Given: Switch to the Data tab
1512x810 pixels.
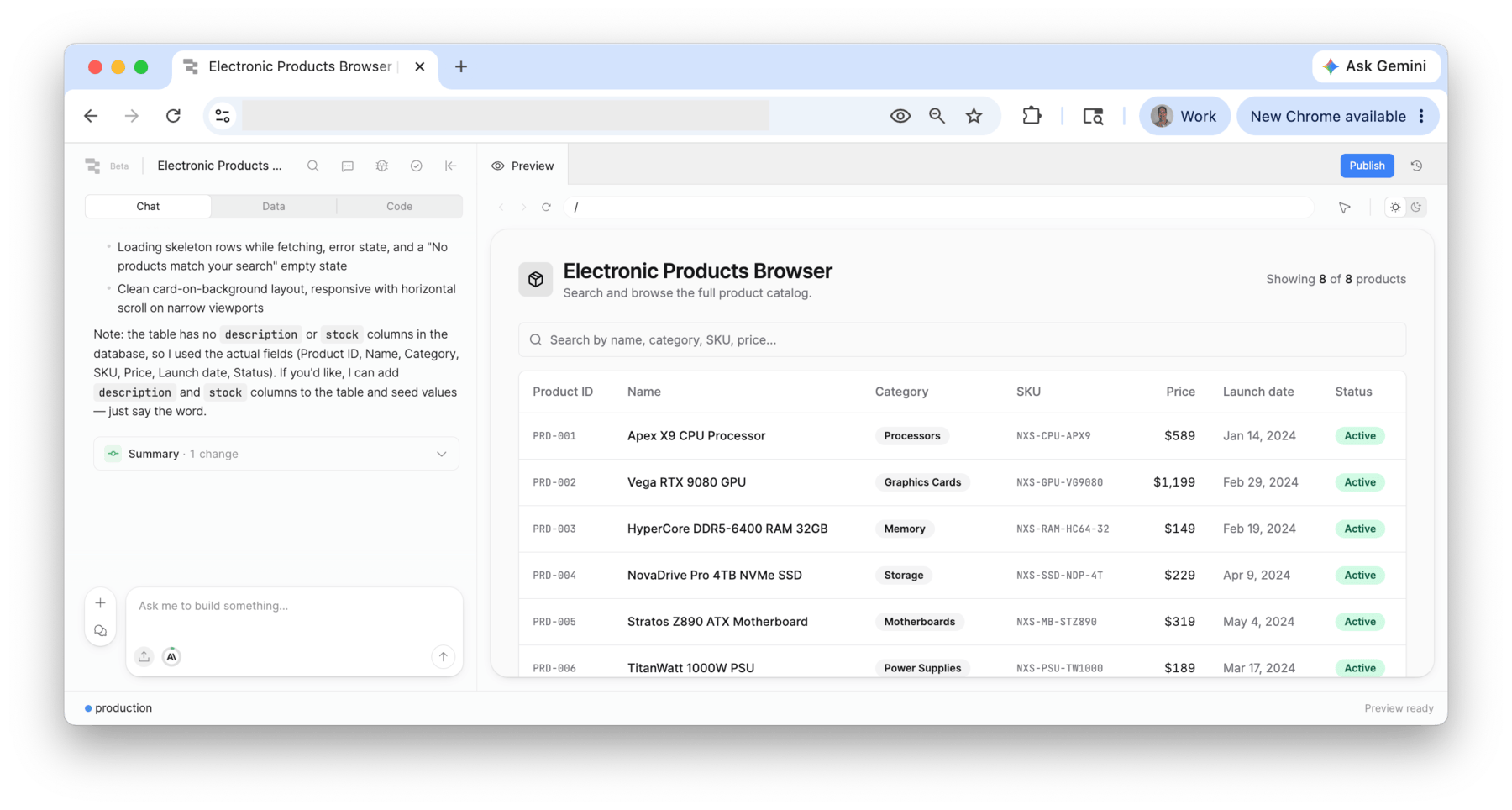Looking at the screenshot, I should click(x=274, y=206).
